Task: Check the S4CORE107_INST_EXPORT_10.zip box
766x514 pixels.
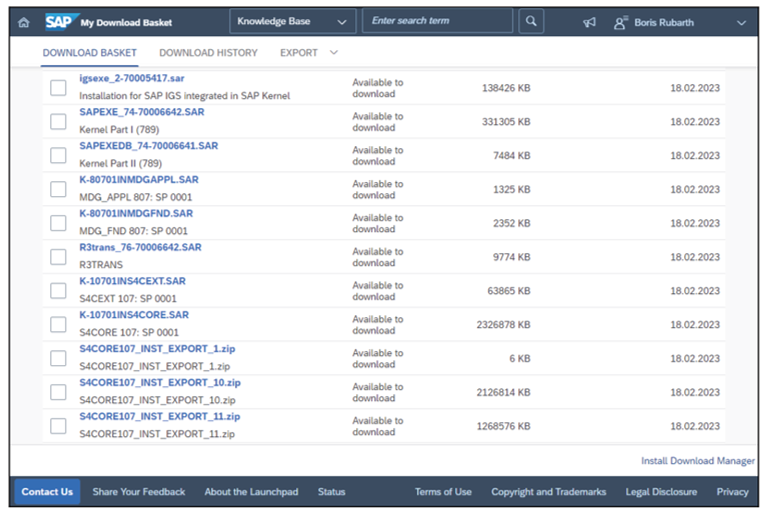Action: point(58,392)
